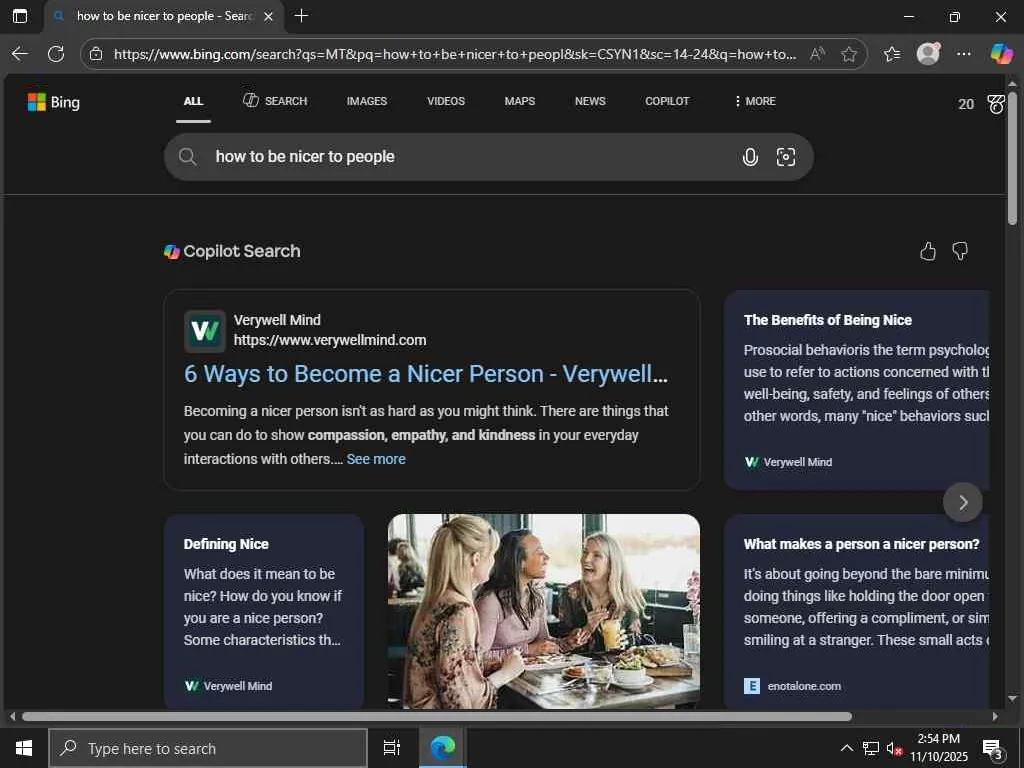Select the ALL results tab

[193, 101]
